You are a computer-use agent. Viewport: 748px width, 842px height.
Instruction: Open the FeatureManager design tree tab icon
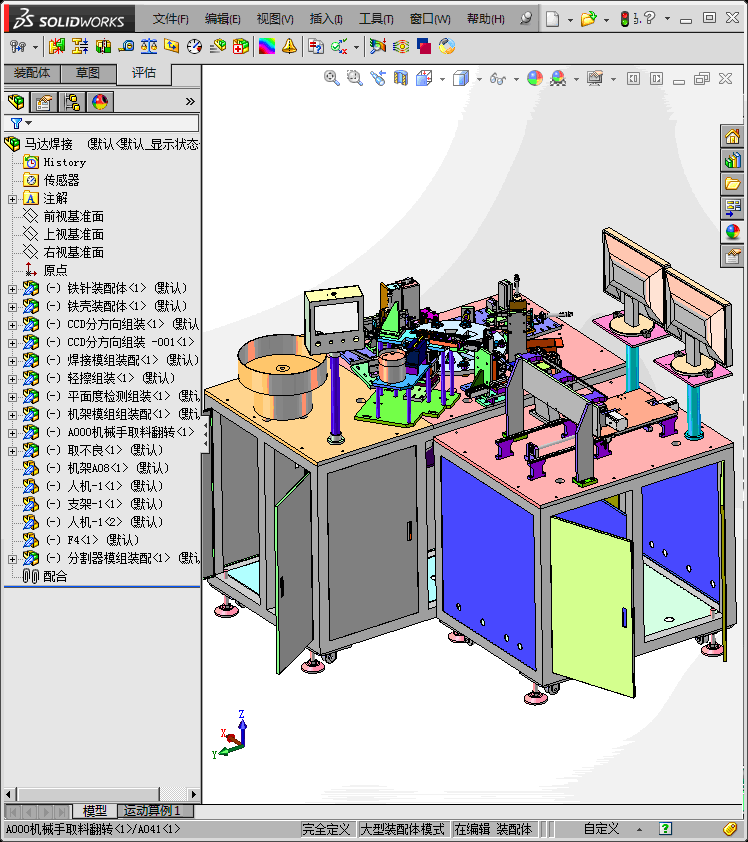tap(16, 101)
